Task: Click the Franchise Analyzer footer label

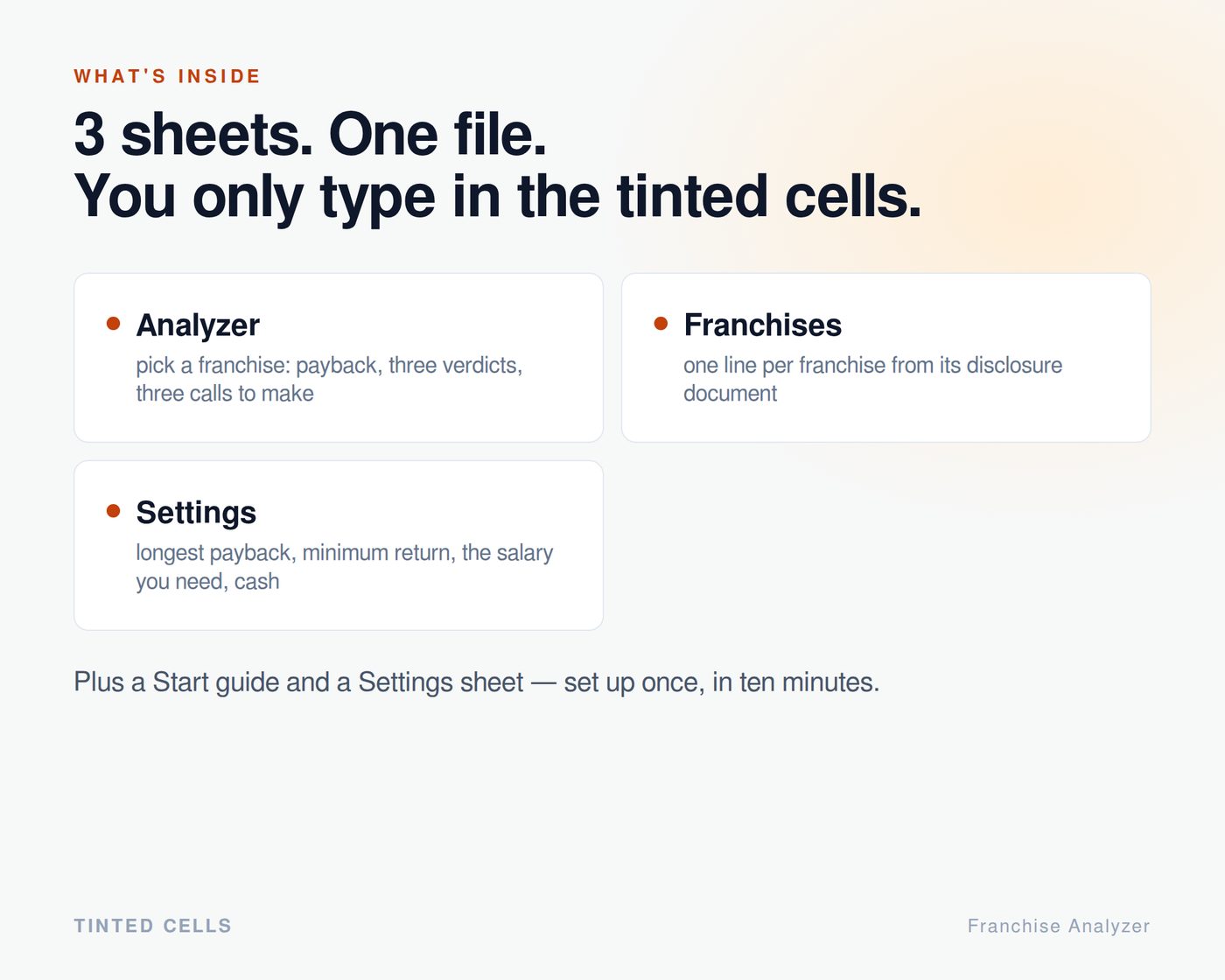Action: click(1059, 926)
